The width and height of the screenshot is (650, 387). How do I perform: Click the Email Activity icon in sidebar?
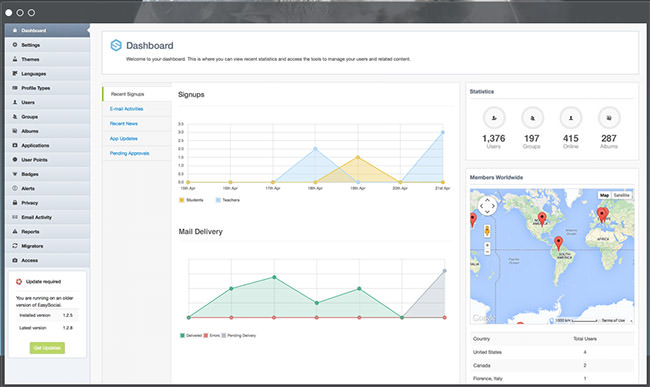tap(15, 217)
